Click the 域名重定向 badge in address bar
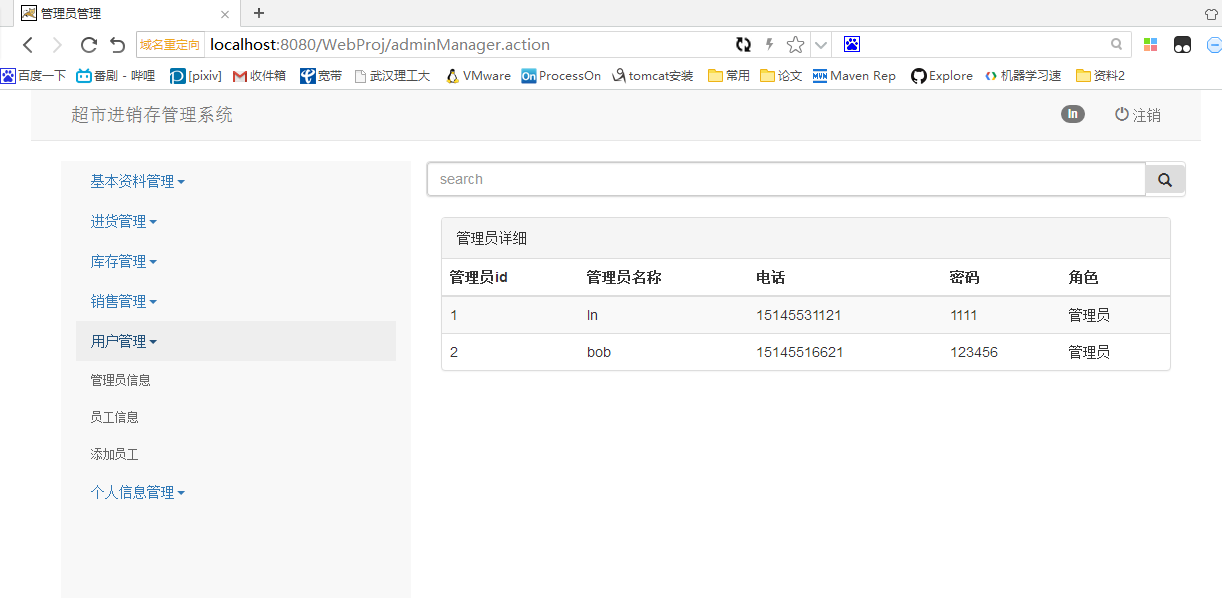The width and height of the screenshot is (1222, 598). click(x=170, y=45)
